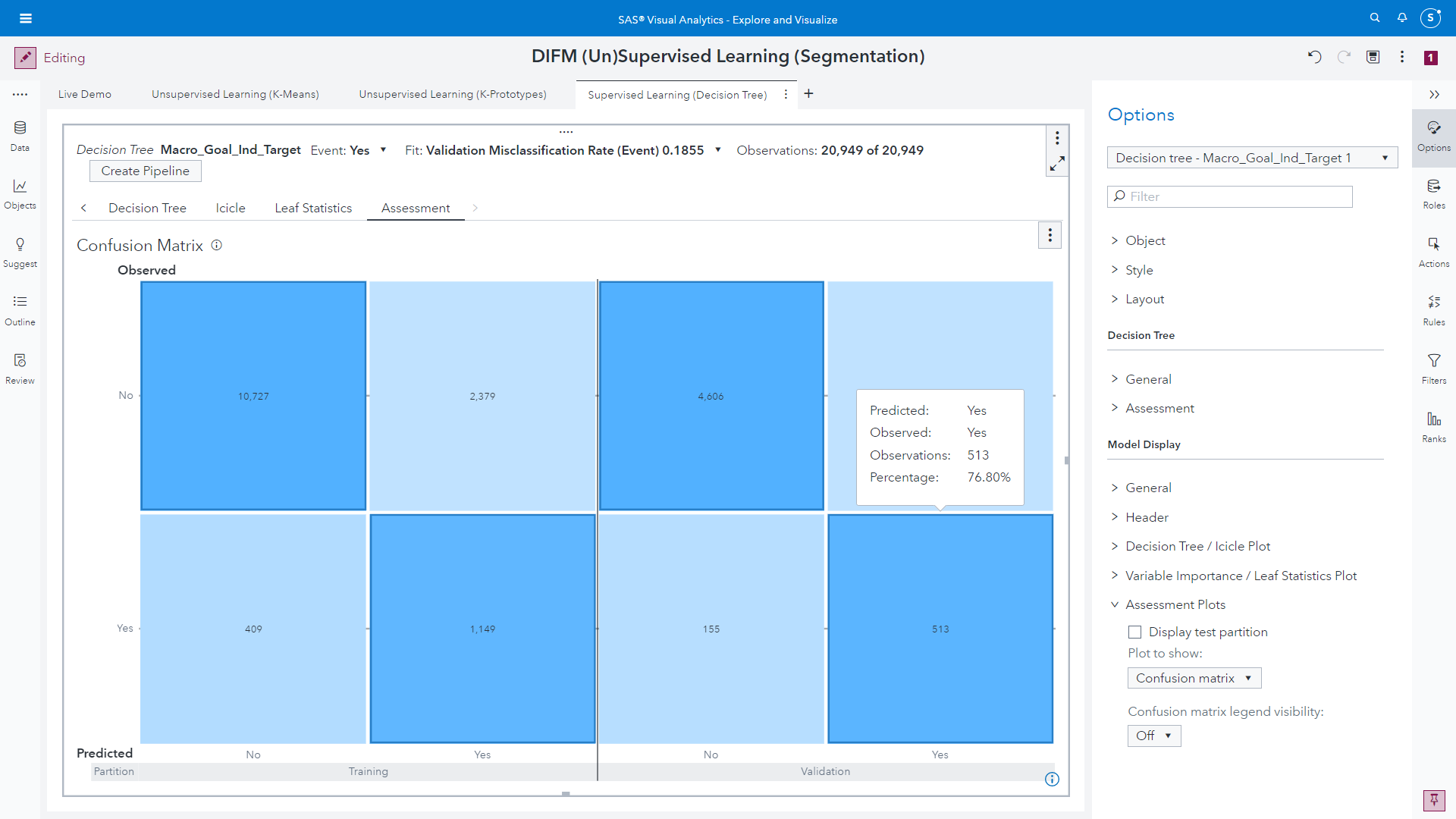Open the Roles panel
The image size is (1456, 819).
pos(1433,194)
